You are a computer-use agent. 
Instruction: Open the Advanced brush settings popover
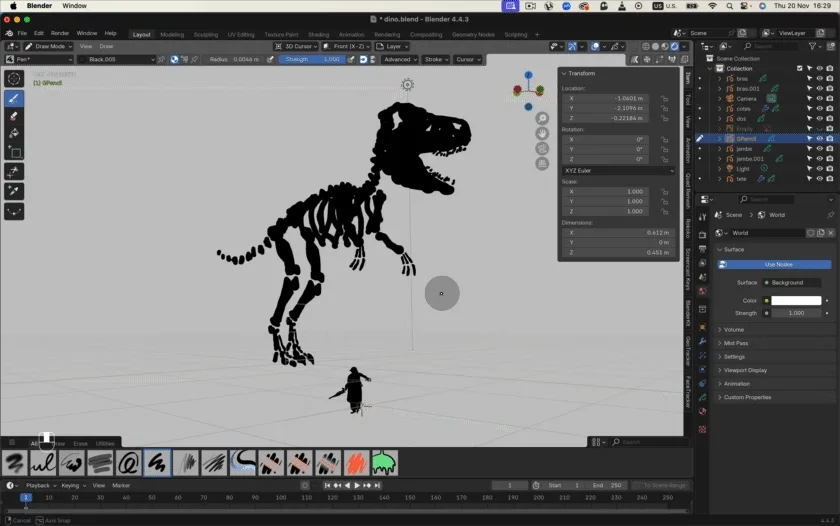point(400,59)
